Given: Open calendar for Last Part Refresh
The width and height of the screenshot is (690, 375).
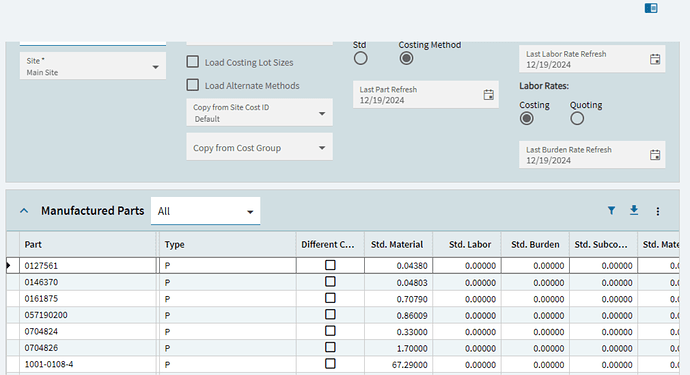Looking at the screenshot, I should click(488, 95).
